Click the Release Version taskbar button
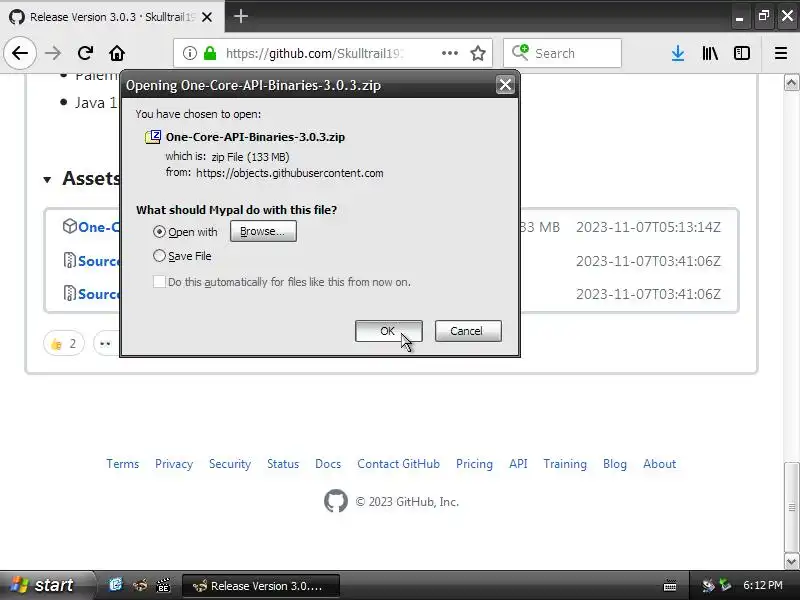Viewport: 800px width, 600px height. coord(260,586)
